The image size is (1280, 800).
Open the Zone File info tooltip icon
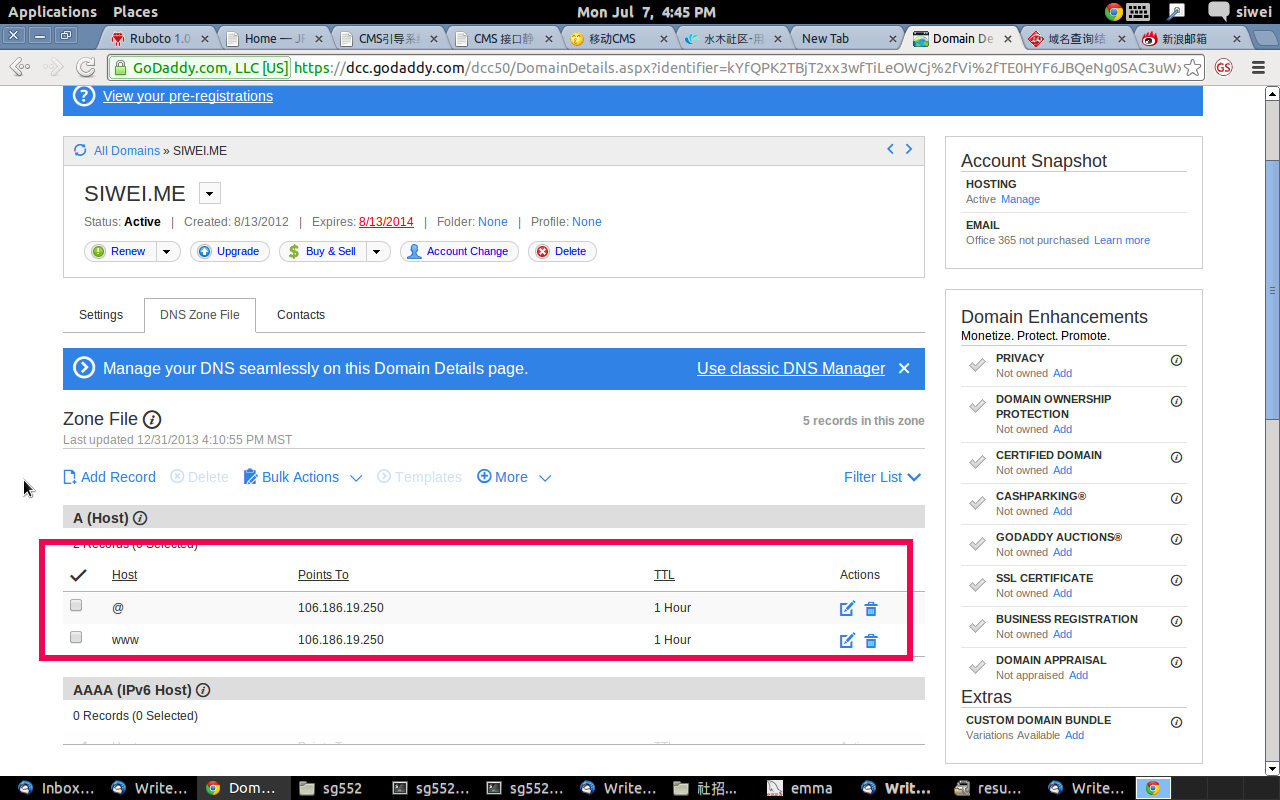click(151, 419)
